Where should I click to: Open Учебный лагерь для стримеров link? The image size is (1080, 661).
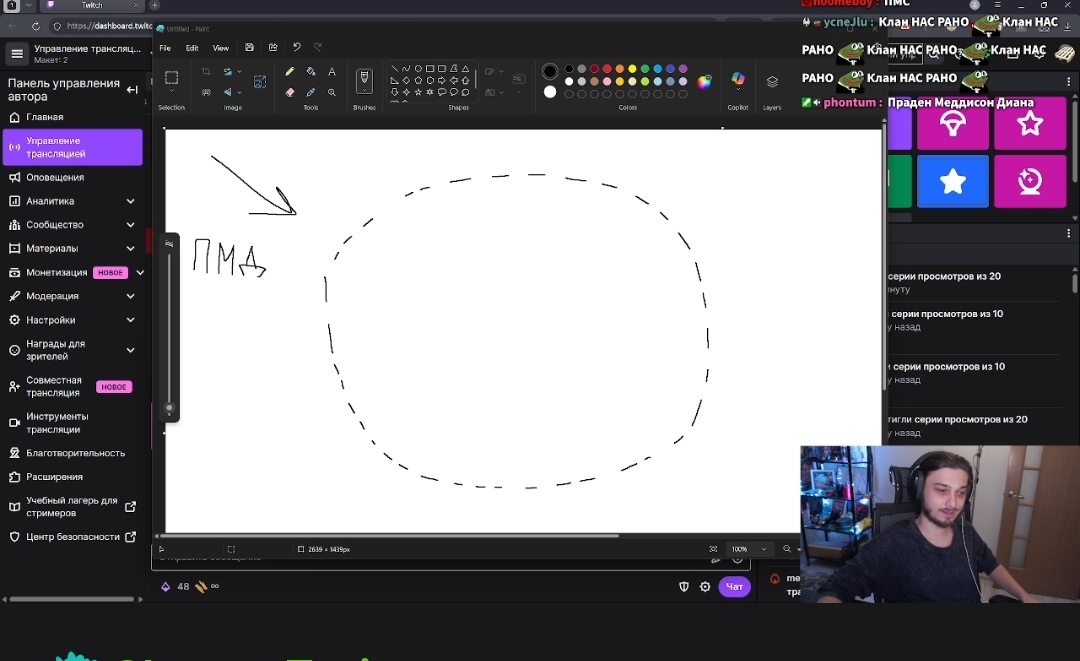[73, 507]
